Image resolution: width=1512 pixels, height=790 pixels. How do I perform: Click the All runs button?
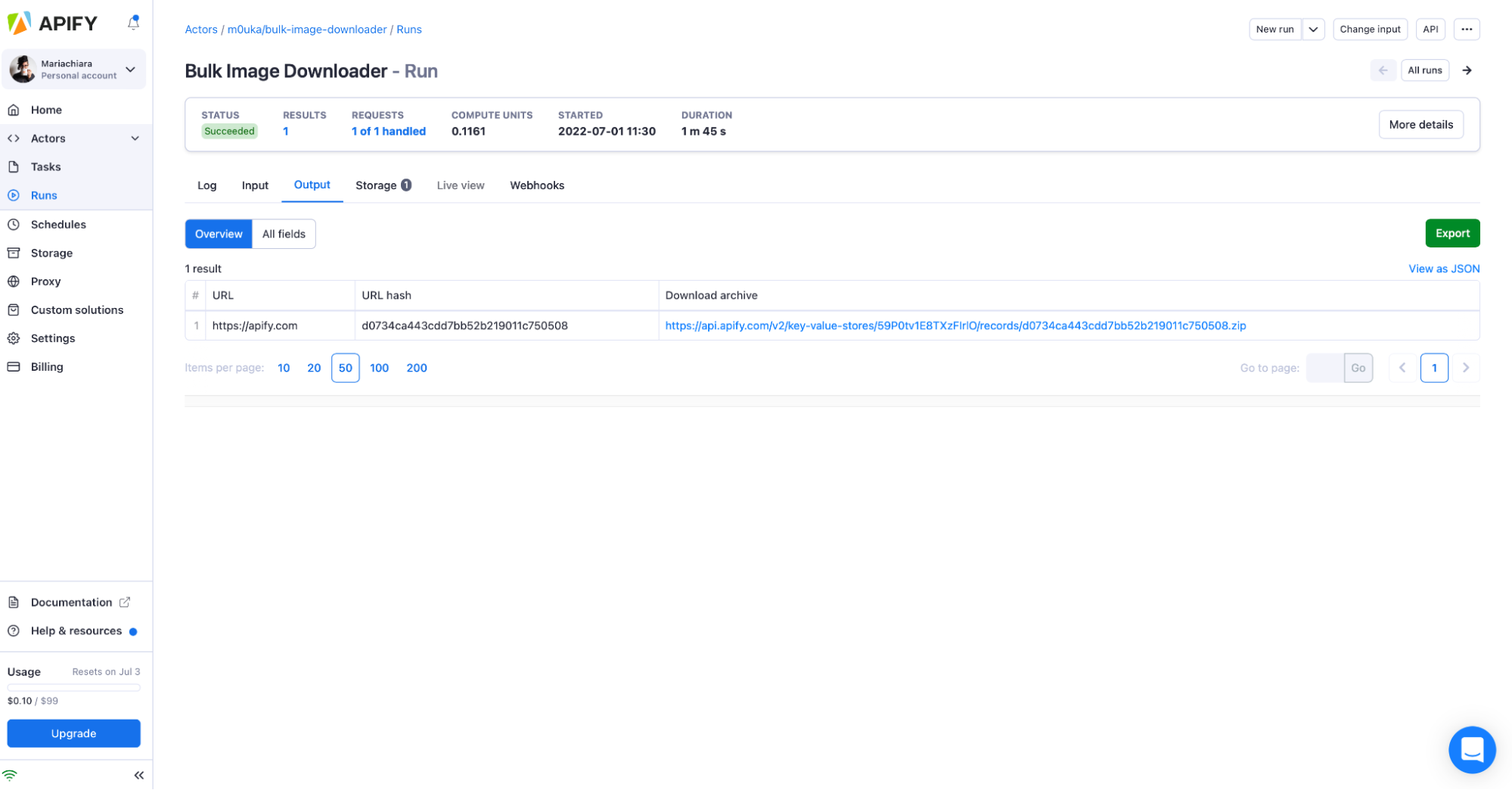coord(1425,70)
